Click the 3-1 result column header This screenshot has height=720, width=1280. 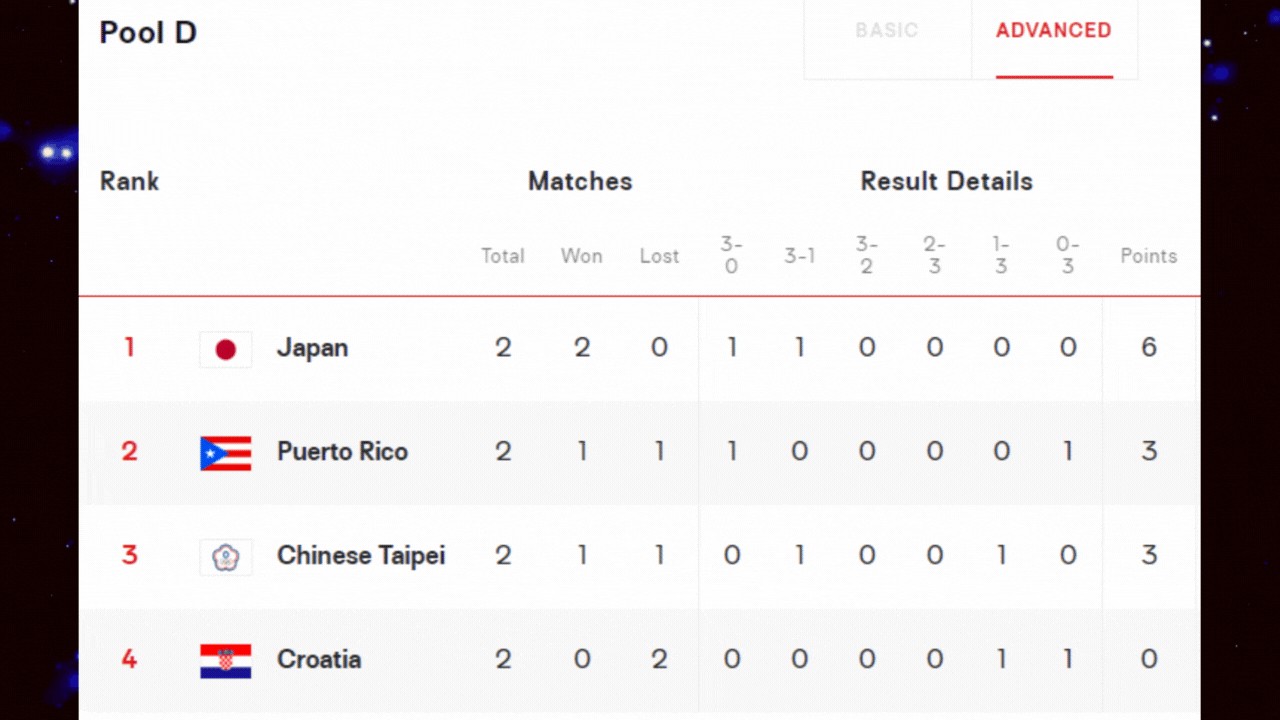point(800,256)
